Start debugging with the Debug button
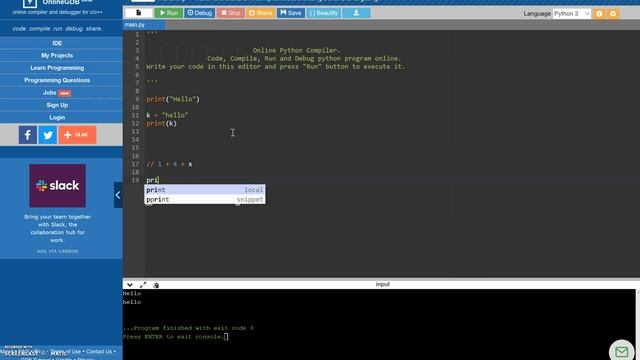 pos(200,13)
